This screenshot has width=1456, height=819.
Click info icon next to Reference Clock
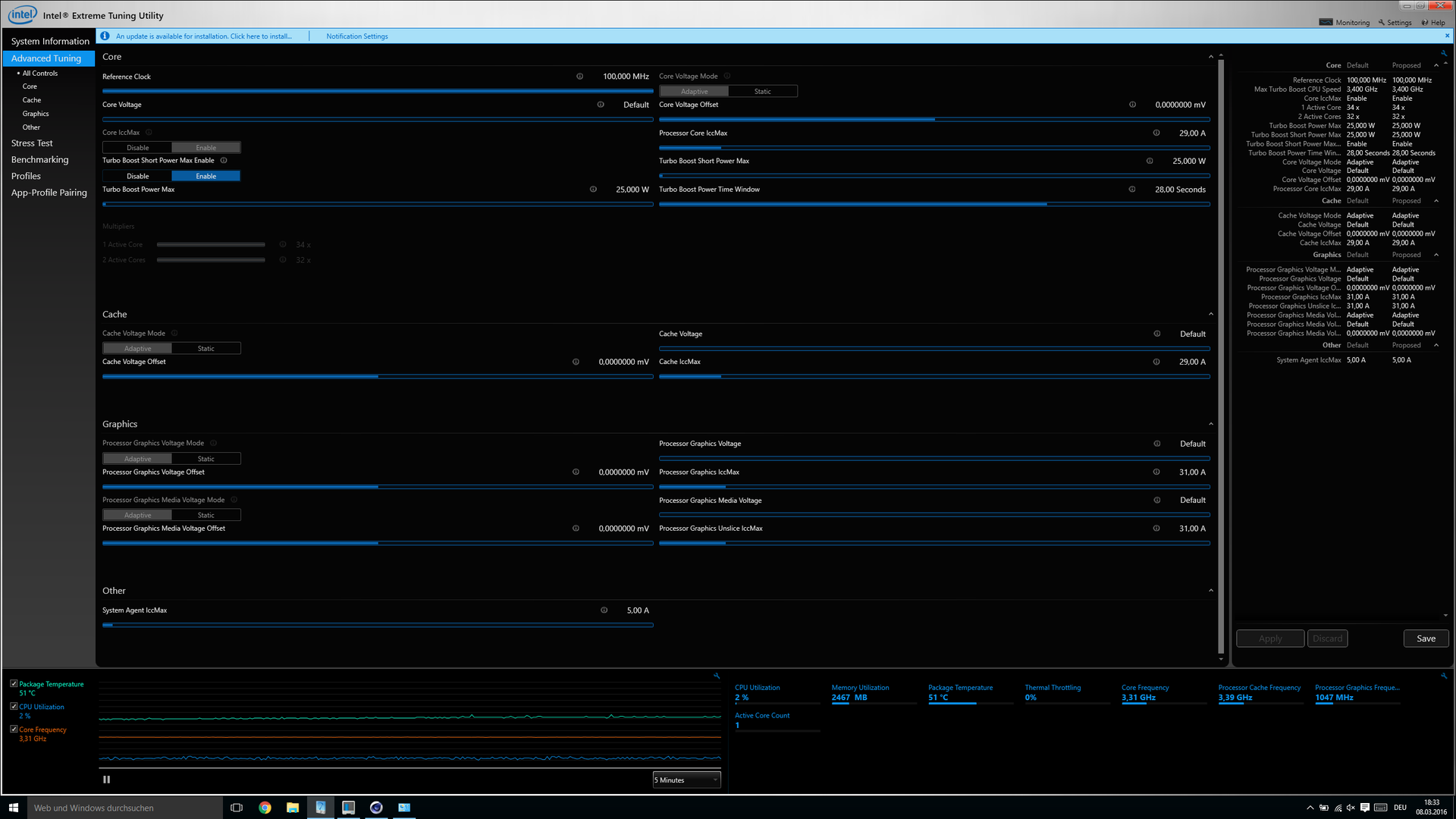click(579, 77)
